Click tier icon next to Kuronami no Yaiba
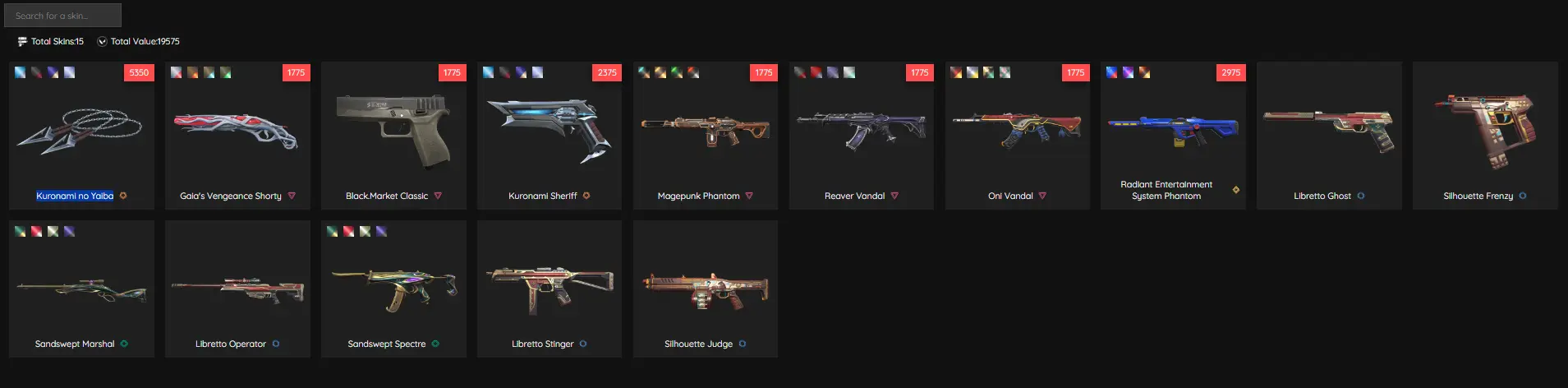Viewport: 1568px width, 388px height. [123, 196]
